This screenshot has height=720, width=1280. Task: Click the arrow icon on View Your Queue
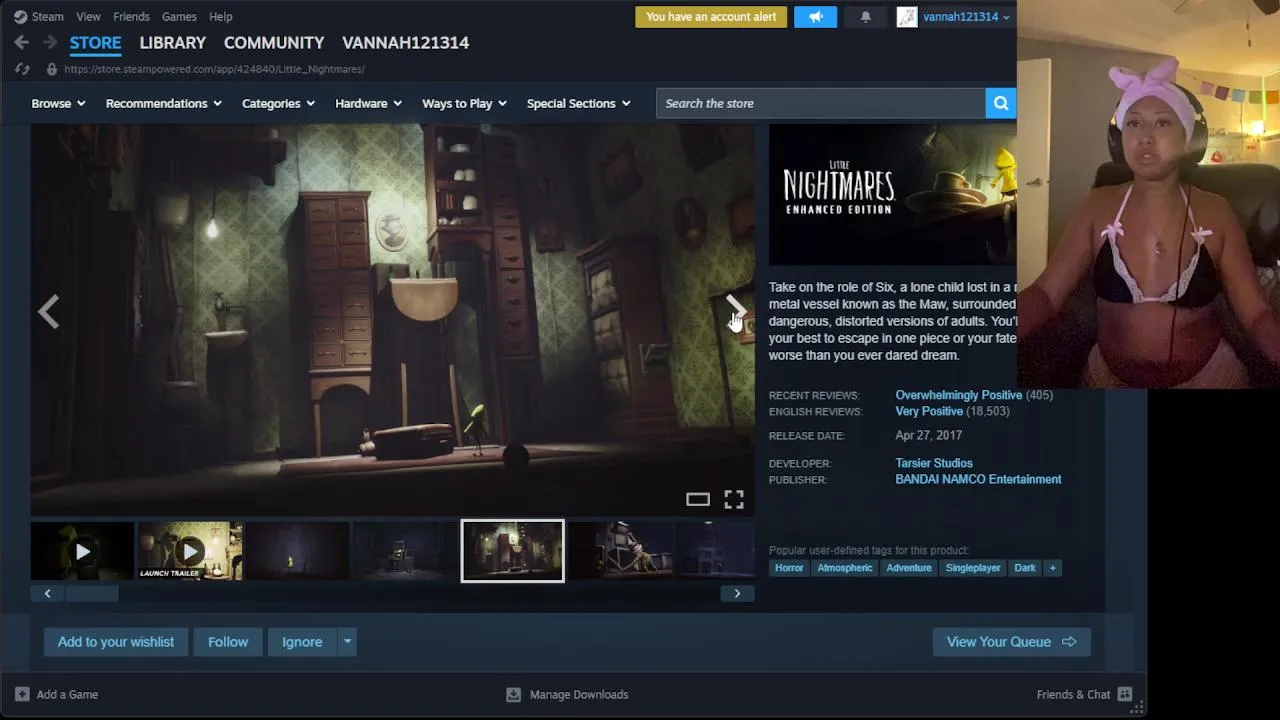point(1069,642)
